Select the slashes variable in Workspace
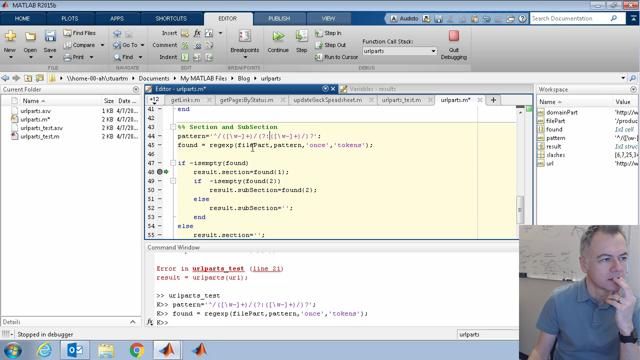640x360 pixels. click(556, 155)
